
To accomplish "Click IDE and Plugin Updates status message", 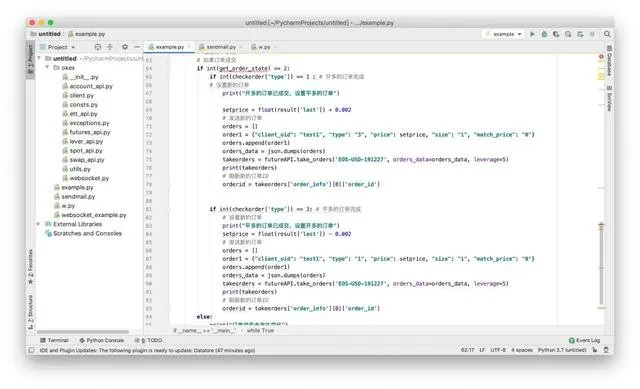I will pos(147,350).
